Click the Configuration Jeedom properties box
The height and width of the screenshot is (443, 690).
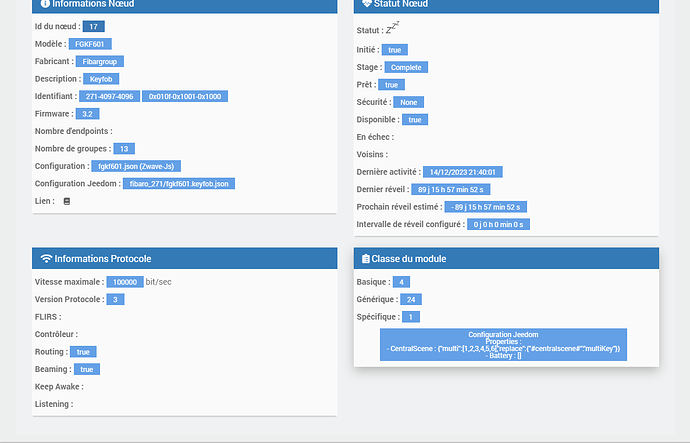pyautogui.click(x=503, y=345)
